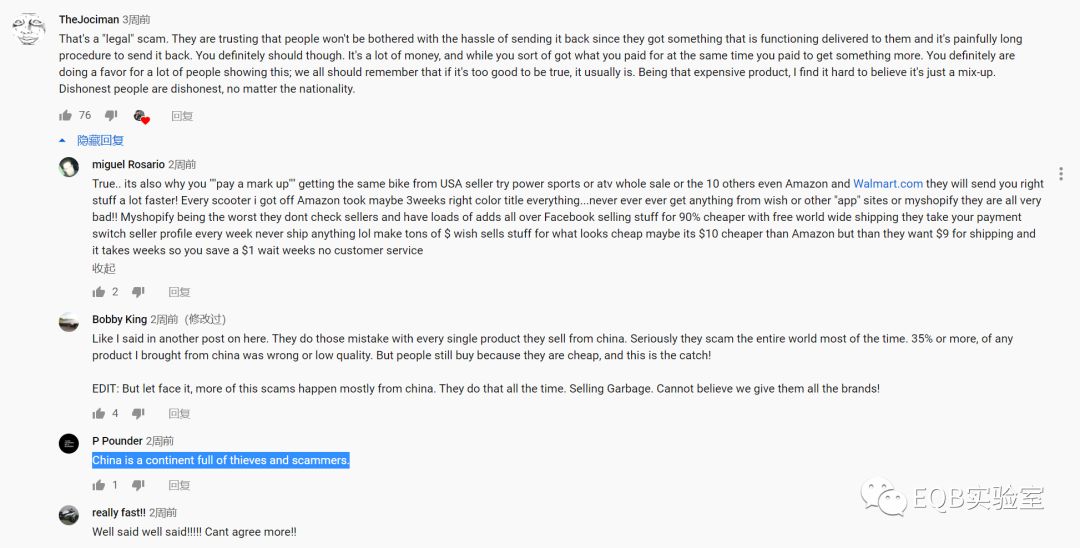Dislike miguel Rosario's reply
The height and width of the screenshot is (548, 1080).
pos(139,292)
